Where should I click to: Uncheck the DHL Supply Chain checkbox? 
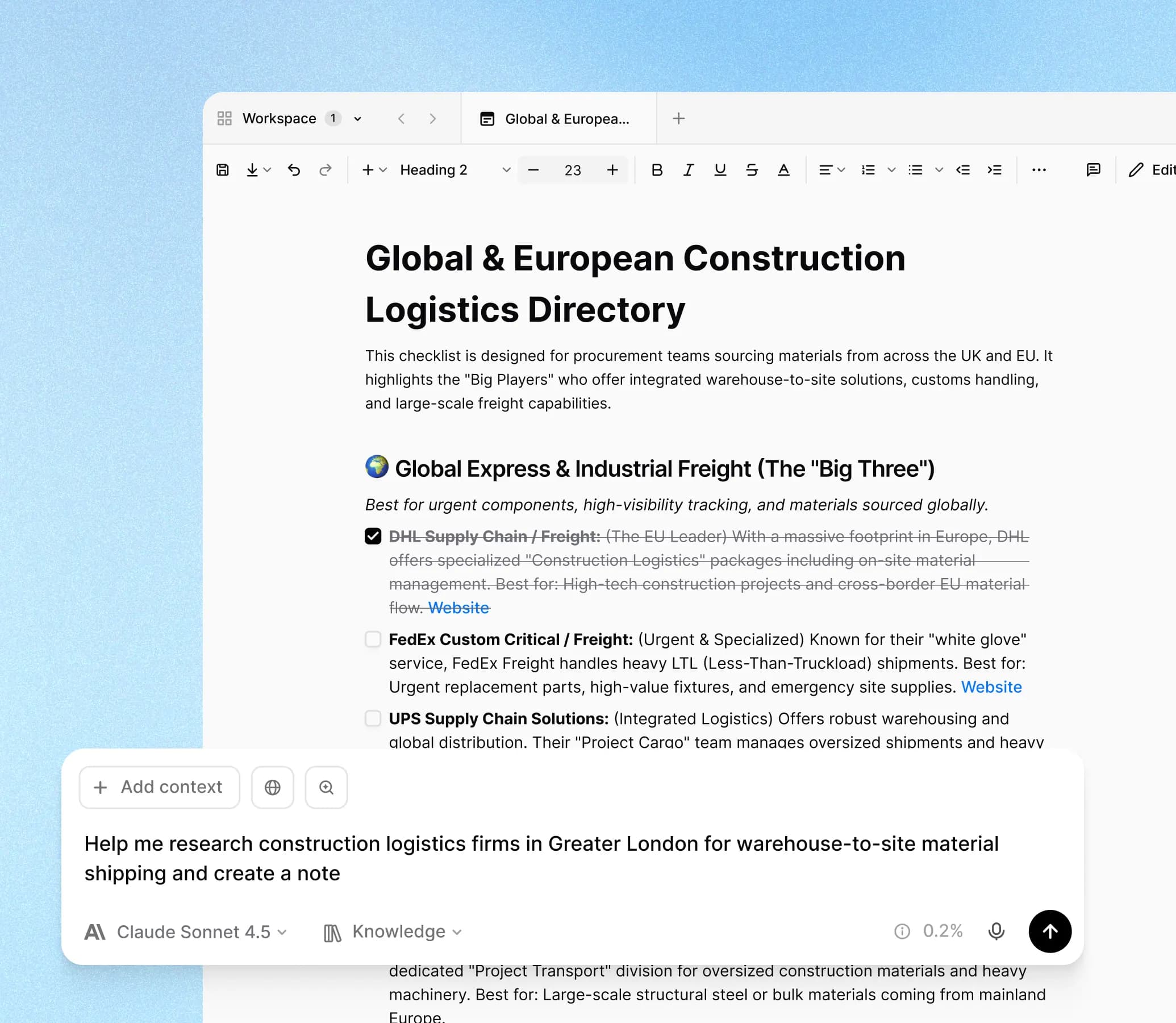373,536
